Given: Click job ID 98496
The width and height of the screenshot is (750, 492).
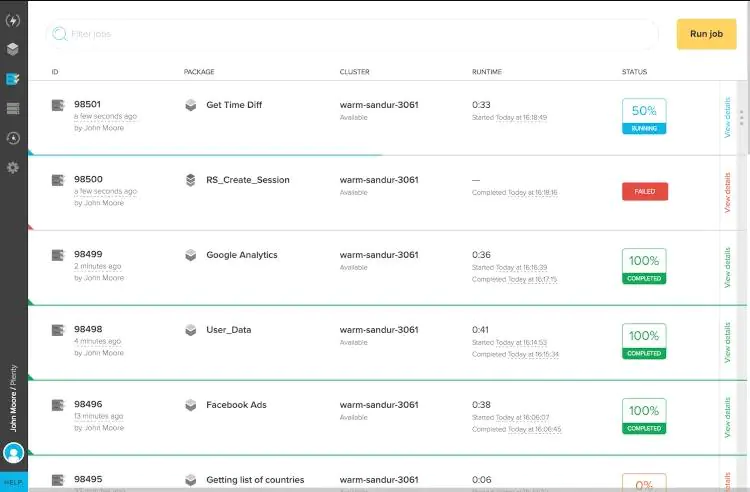Looking at the screenshot, I should pos(88,405).
